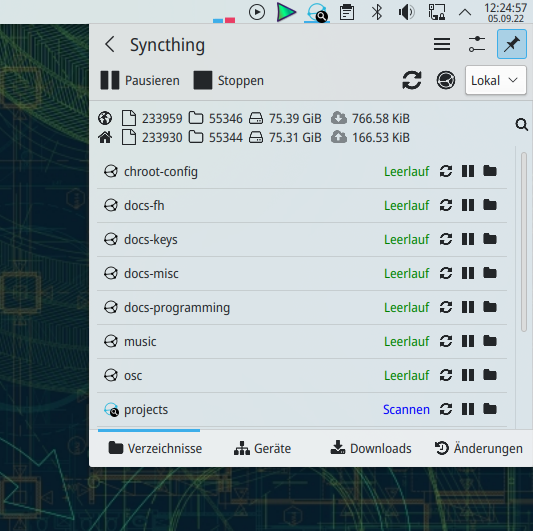Rescan the docs-programming folder
Viewport: 533px width, 531px height.
tap(446, 307)
